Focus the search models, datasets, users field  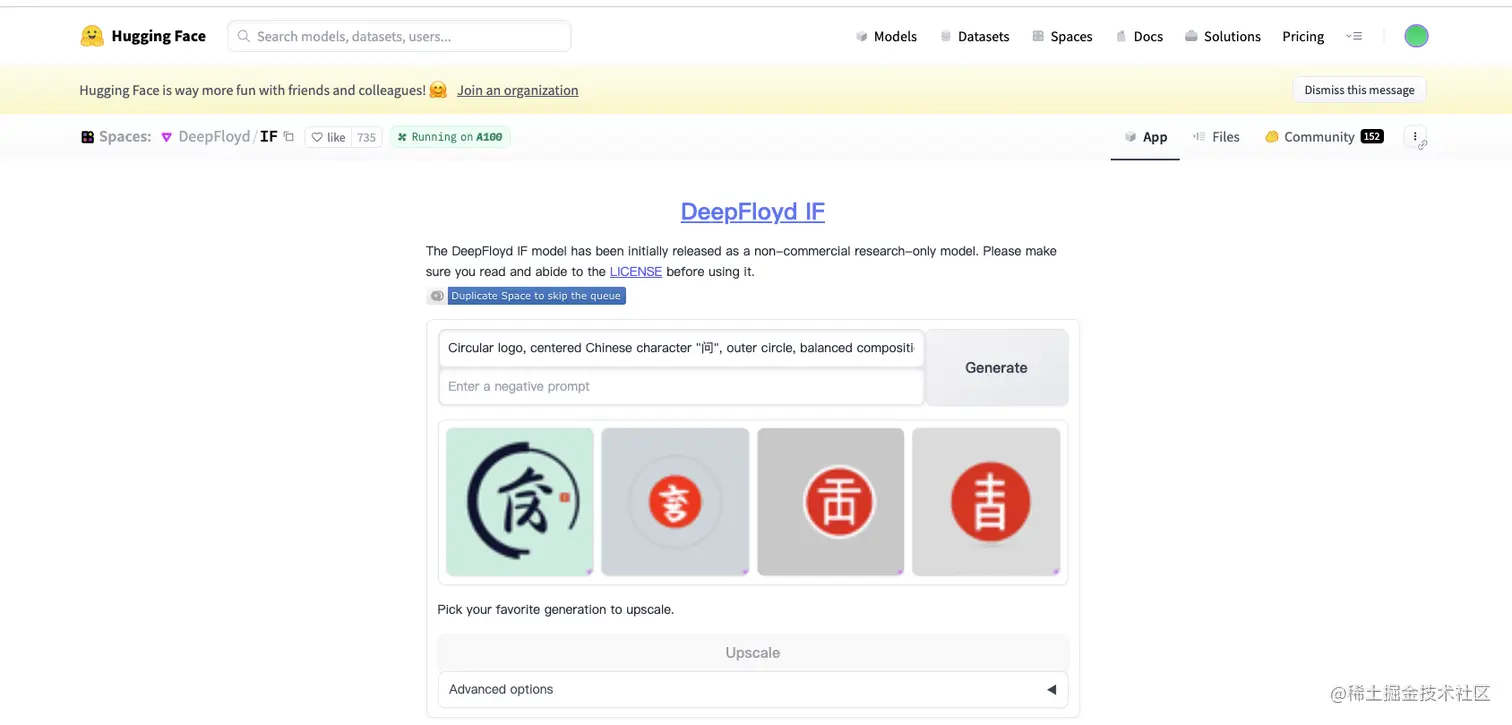400,36
